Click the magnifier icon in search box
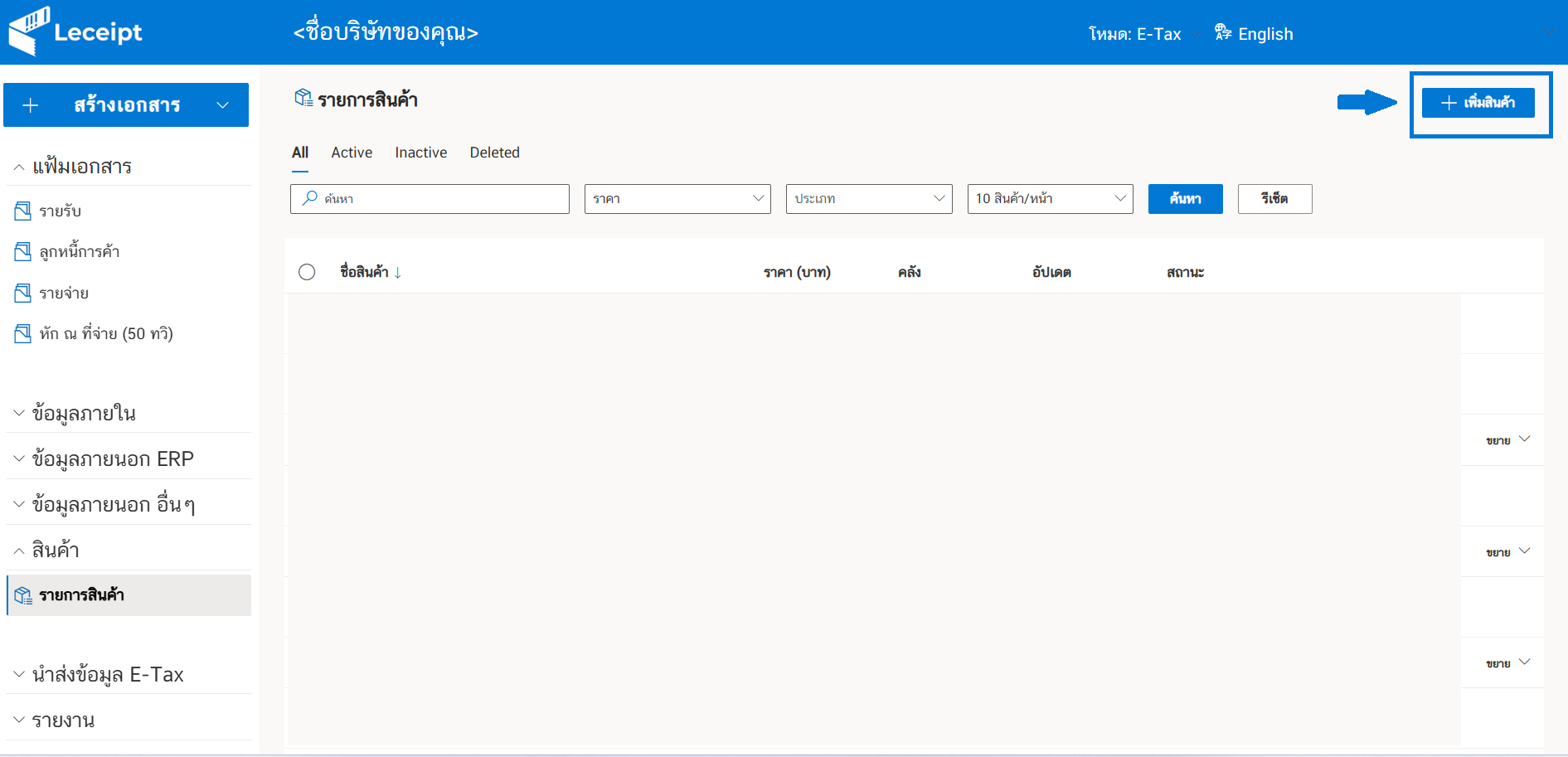The width and height of the screenshot is (1568, 757). 310,198
